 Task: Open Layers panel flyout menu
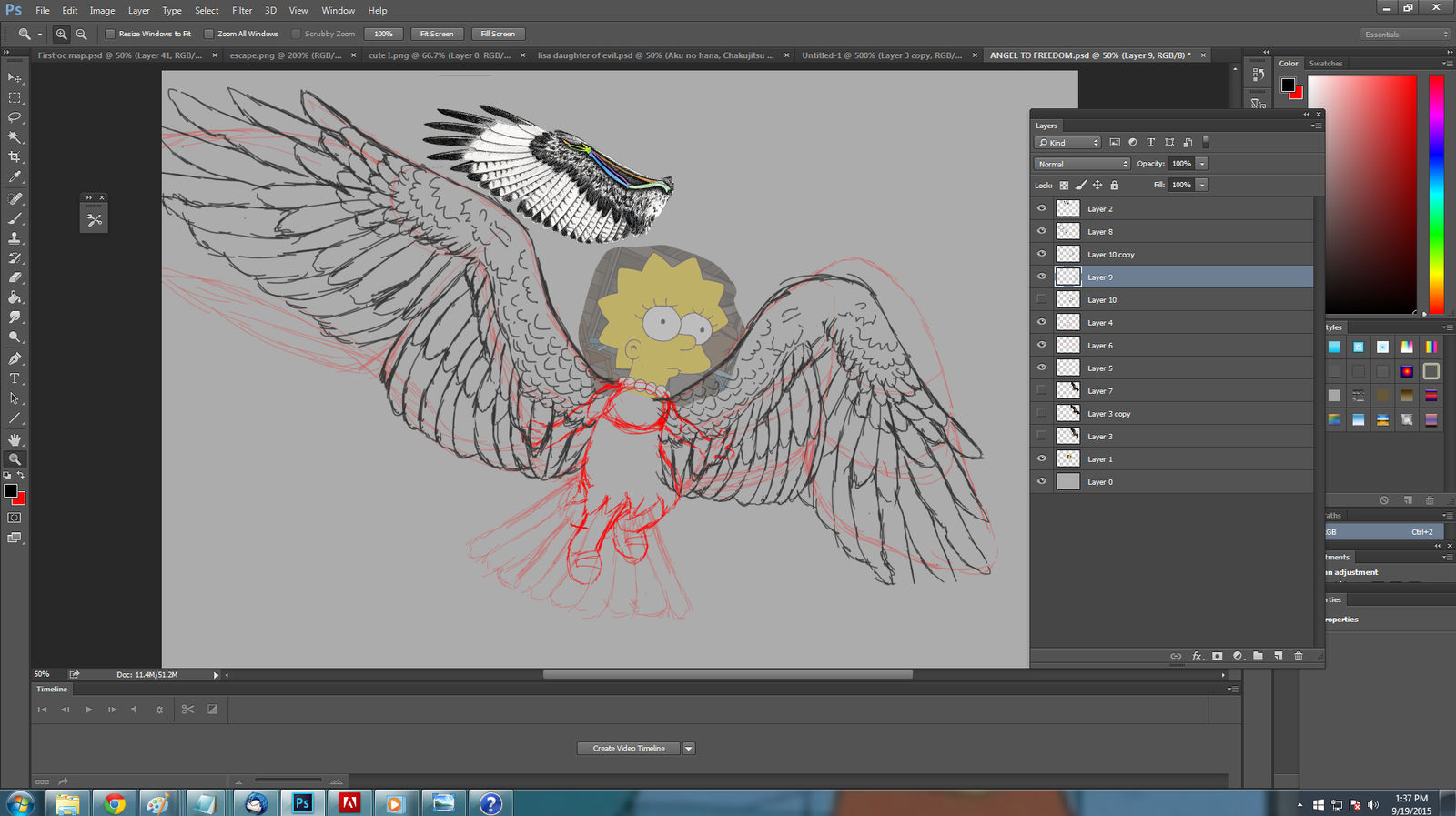[x=1316, y=126]
